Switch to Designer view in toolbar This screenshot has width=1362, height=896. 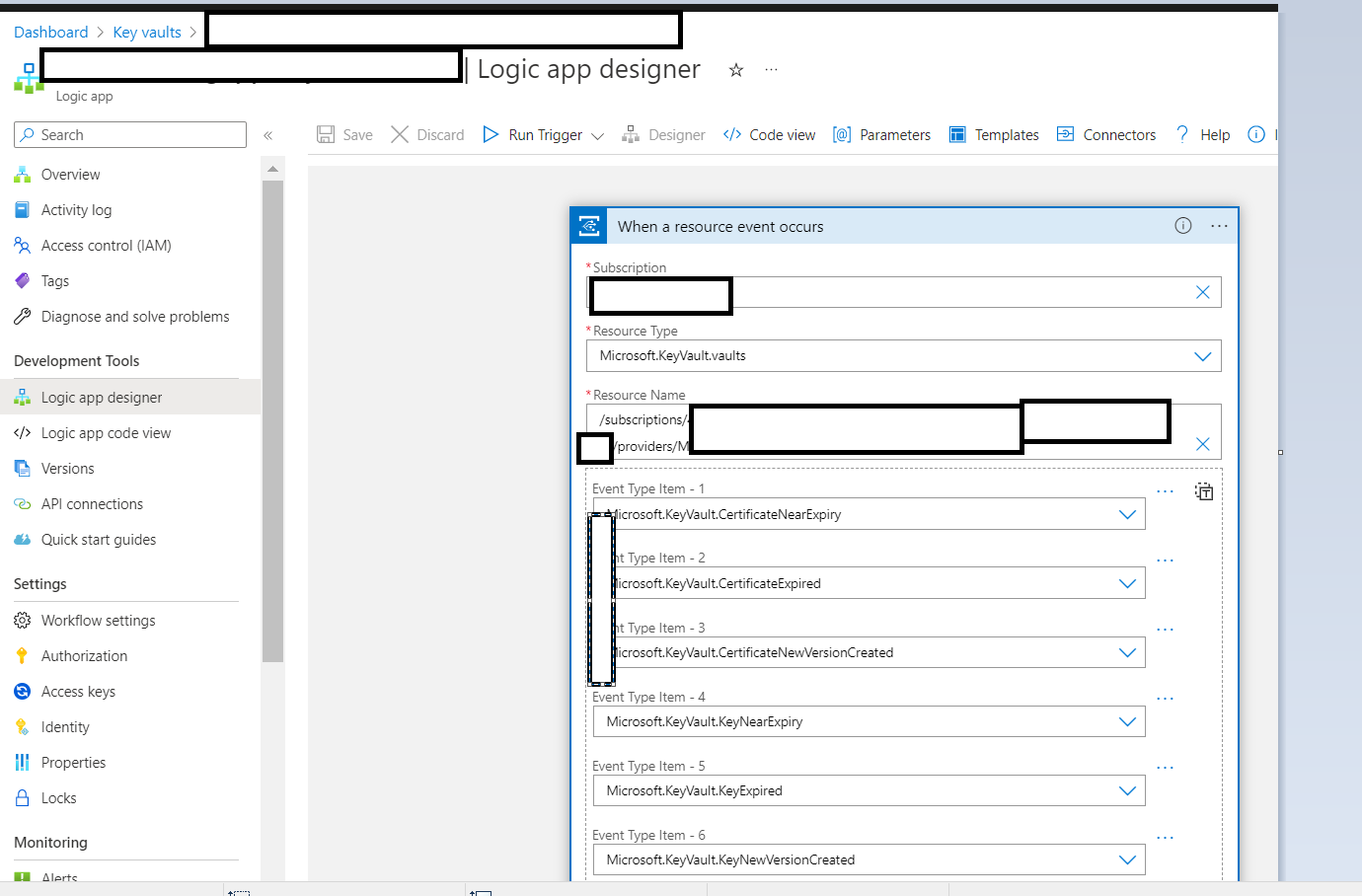click(663, 135)
